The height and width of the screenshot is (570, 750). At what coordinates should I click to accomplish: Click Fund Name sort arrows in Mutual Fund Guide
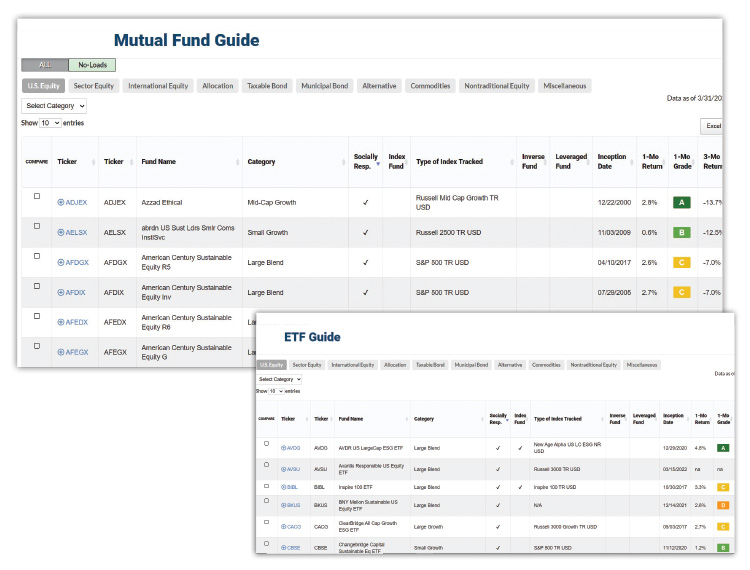click(238, 162)
